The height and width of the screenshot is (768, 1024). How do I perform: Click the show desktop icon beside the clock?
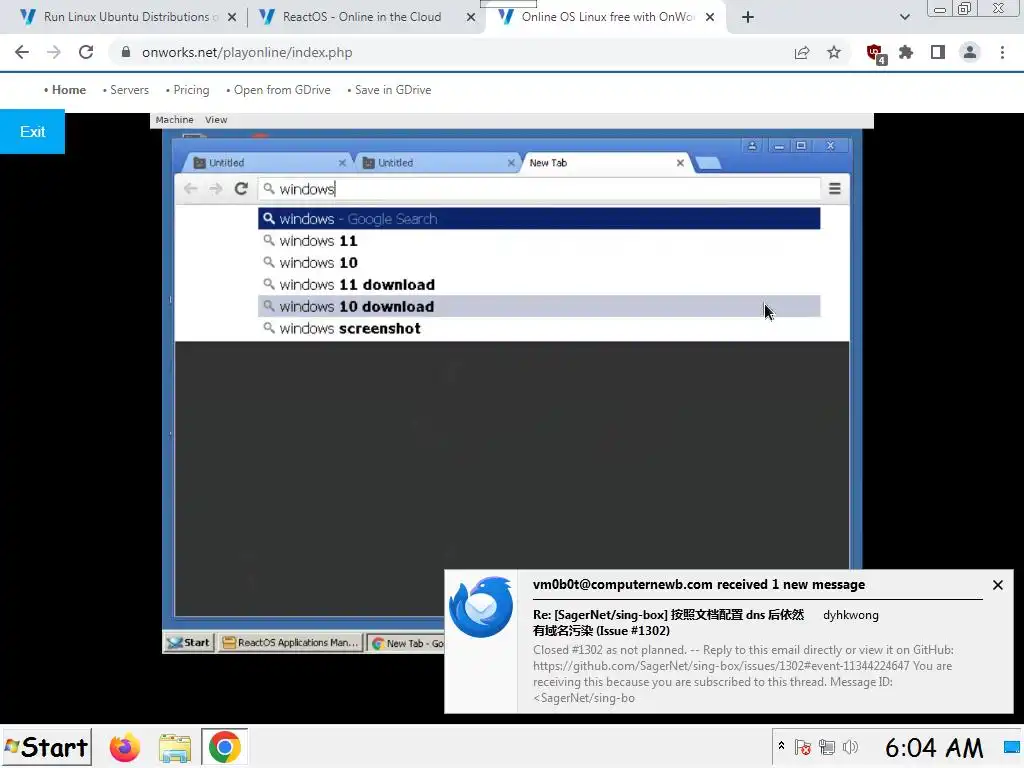(1013, 747)
